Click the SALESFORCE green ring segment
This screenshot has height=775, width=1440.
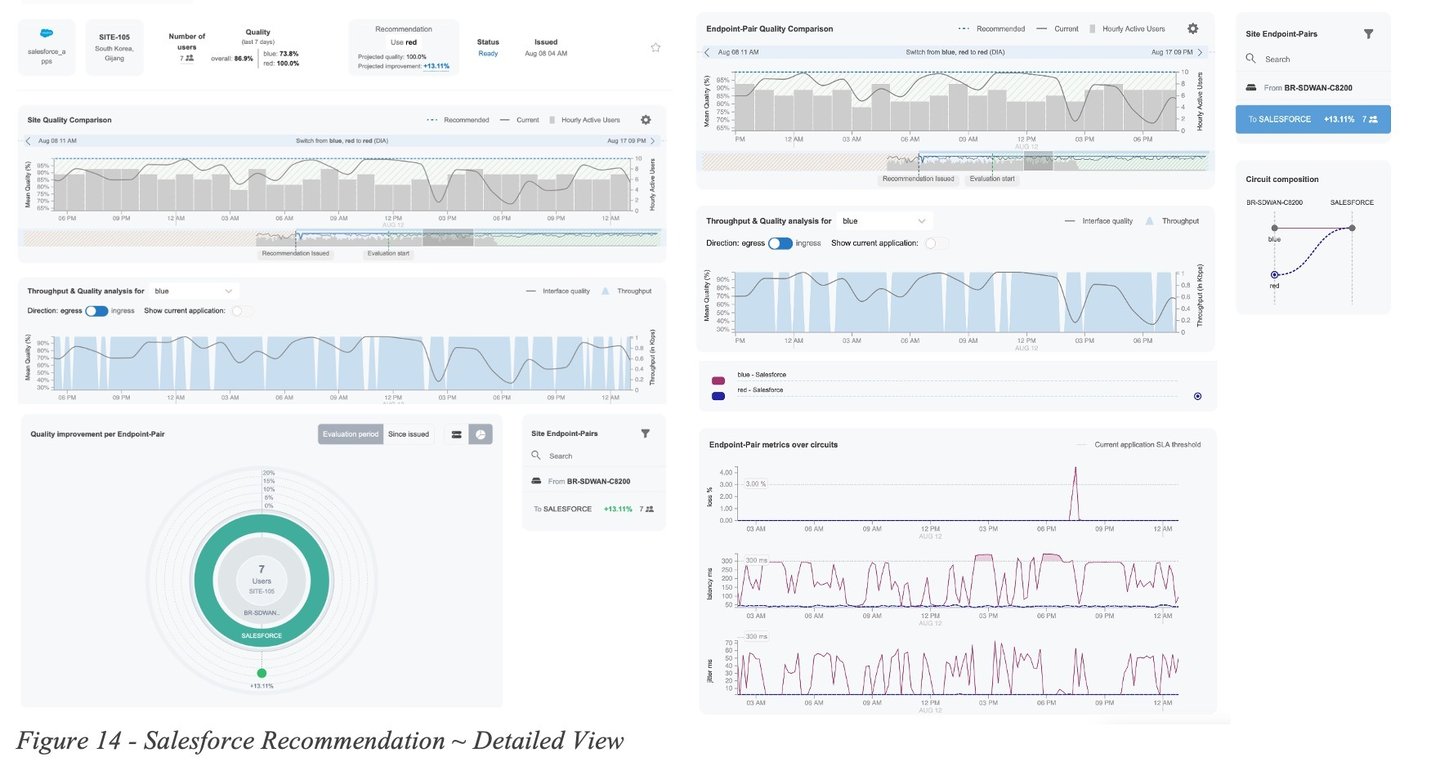[x=261, y=636]
